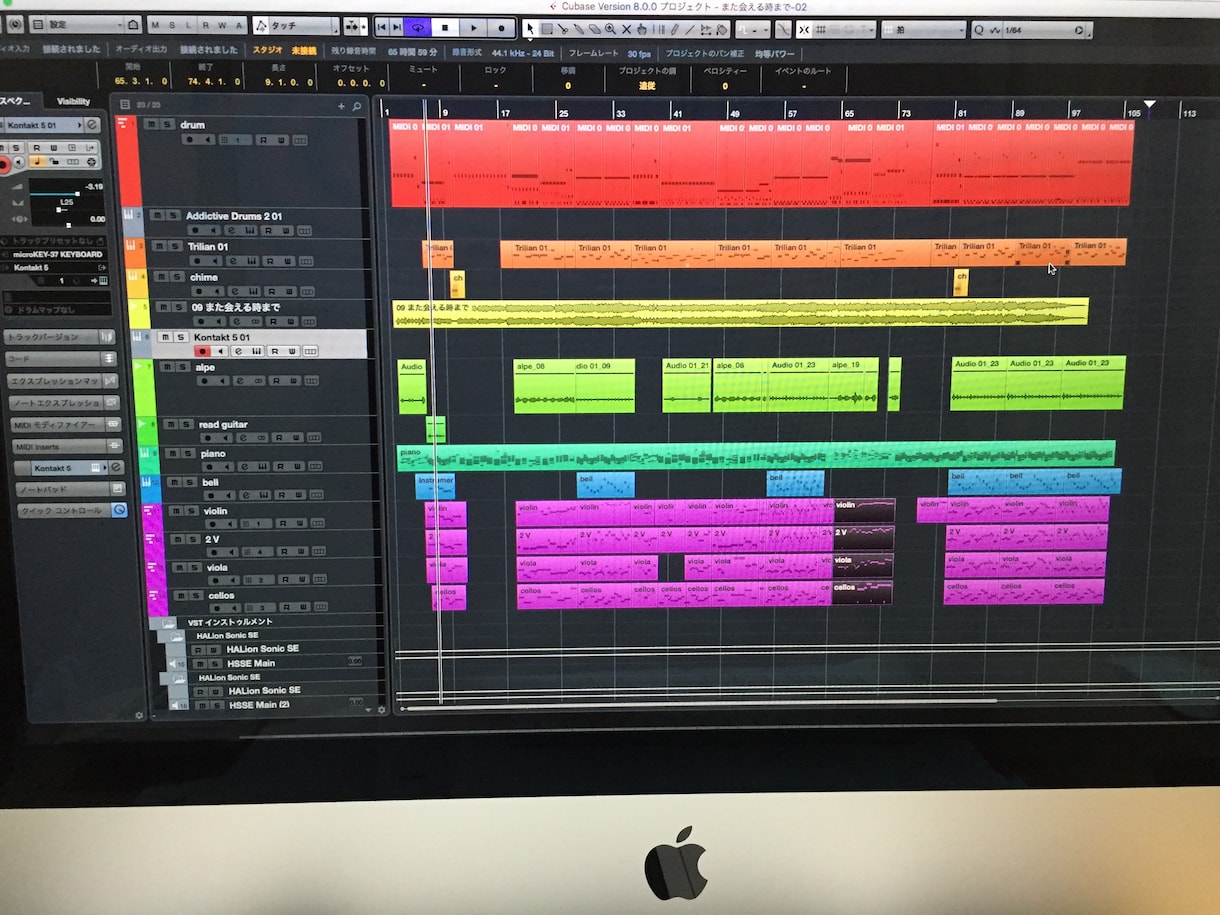Viewport: 1220px width, 915px height.
Task: Select the Line tool
Action: click(690, 29)
